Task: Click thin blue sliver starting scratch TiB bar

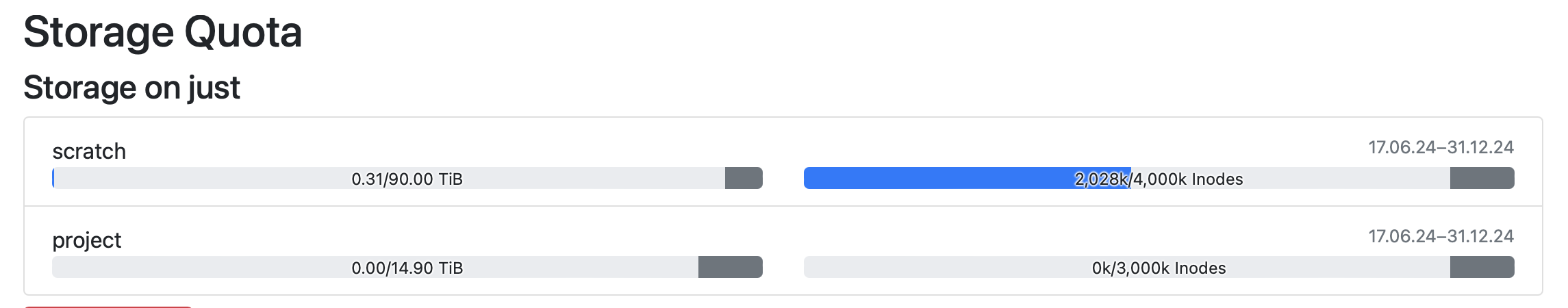Action: (x=53, y=178)
